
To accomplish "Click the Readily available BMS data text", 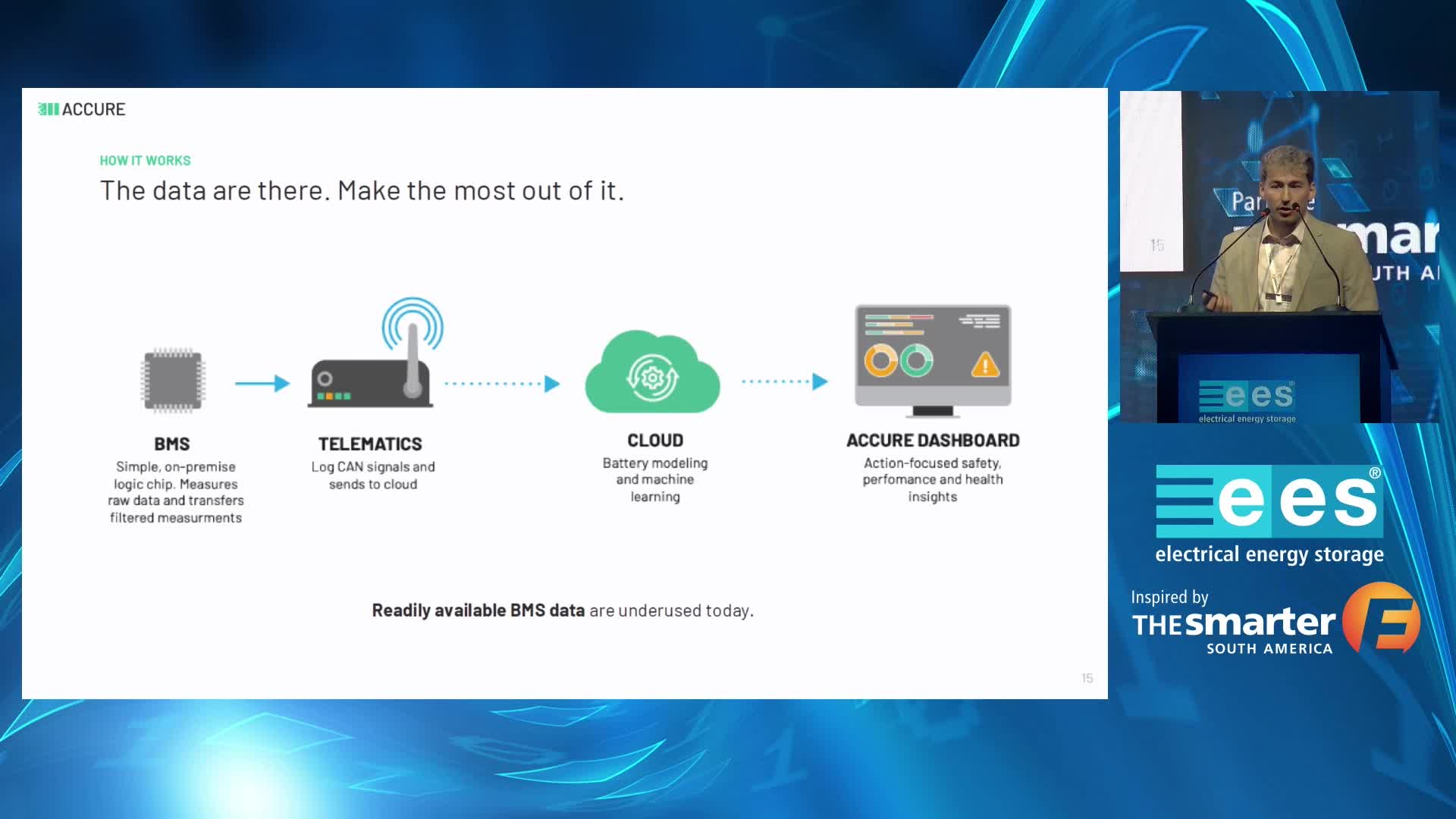I will (478, 610).
